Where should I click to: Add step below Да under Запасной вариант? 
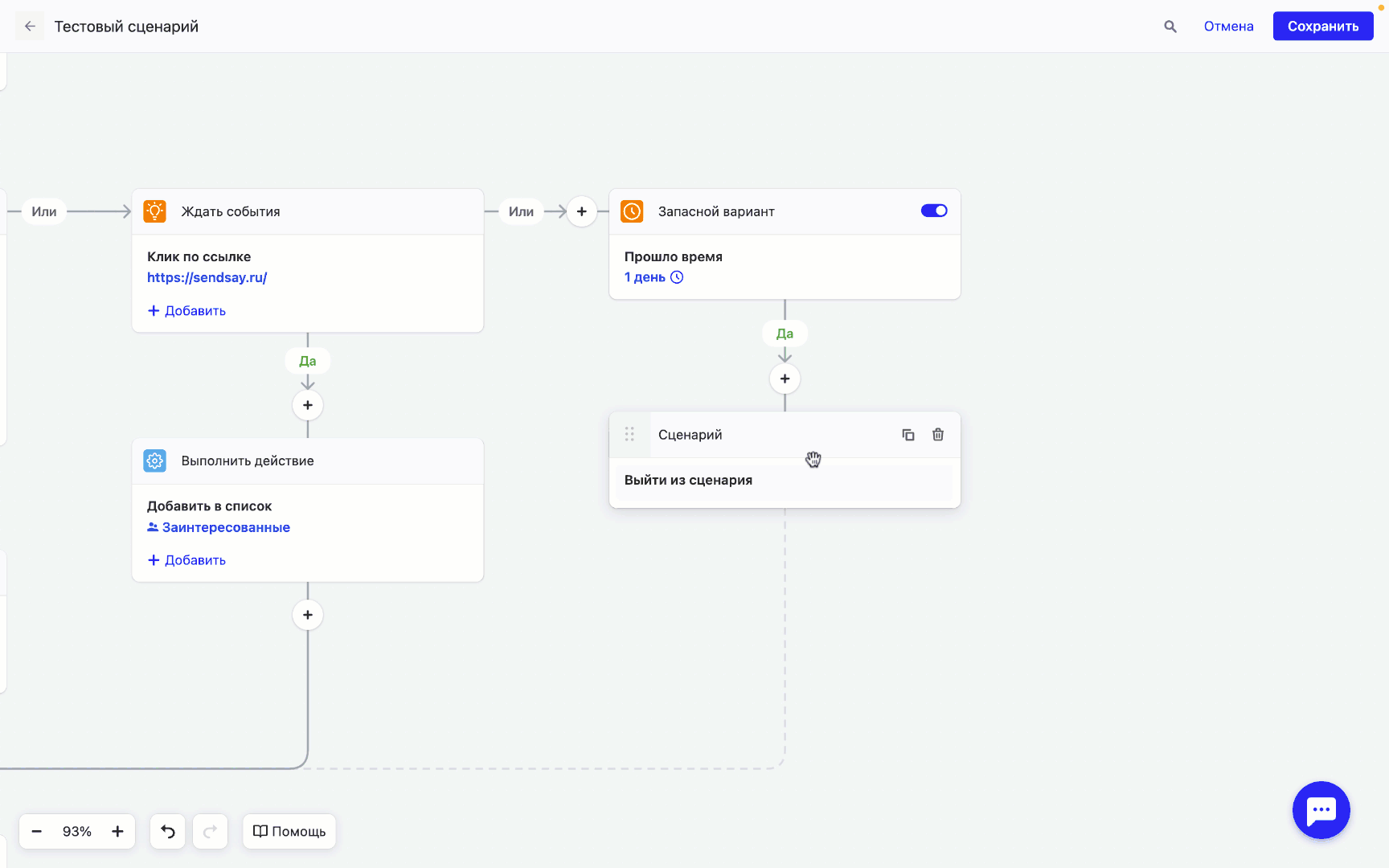coord(785,379)
